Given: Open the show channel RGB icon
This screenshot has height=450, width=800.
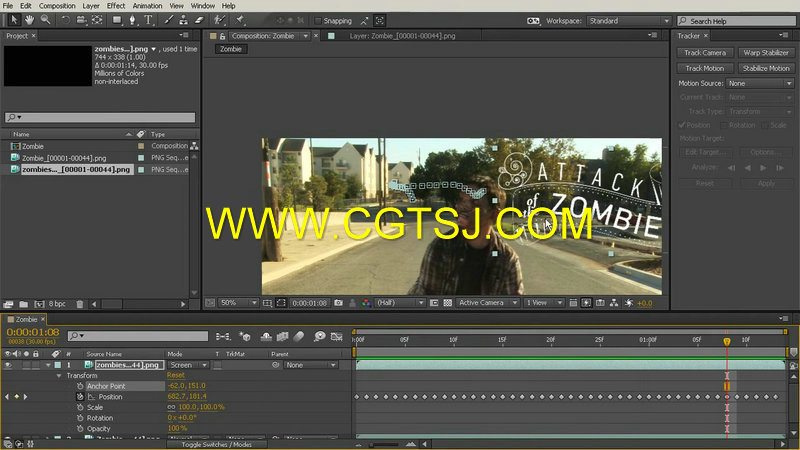Looking at the screenshot, I should click(x=366, y=303).
